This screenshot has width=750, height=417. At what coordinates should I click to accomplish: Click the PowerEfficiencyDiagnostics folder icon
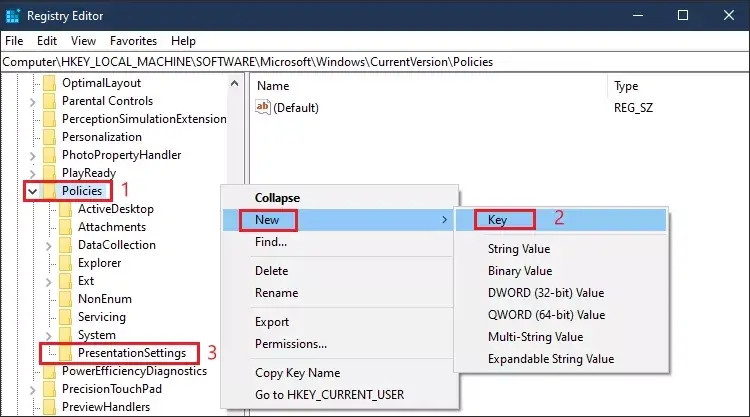point(49,372)
